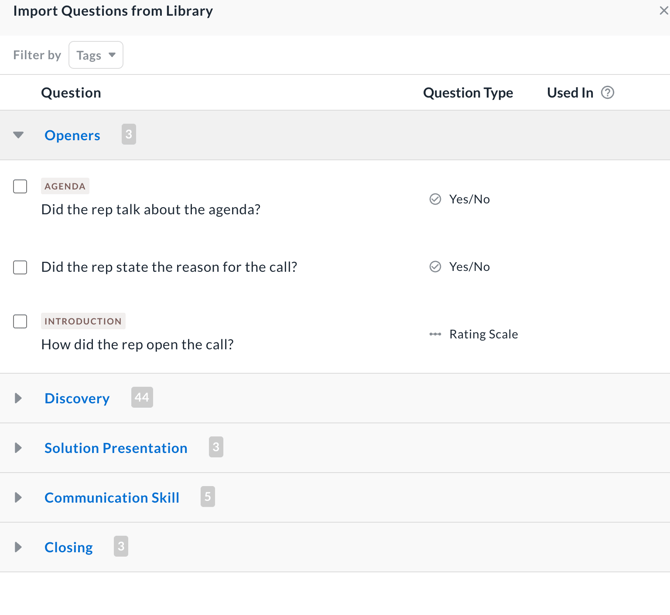Tick the checkbox for how rep opened call
This screenshot has width=670, height=615.
pos(20,321)
